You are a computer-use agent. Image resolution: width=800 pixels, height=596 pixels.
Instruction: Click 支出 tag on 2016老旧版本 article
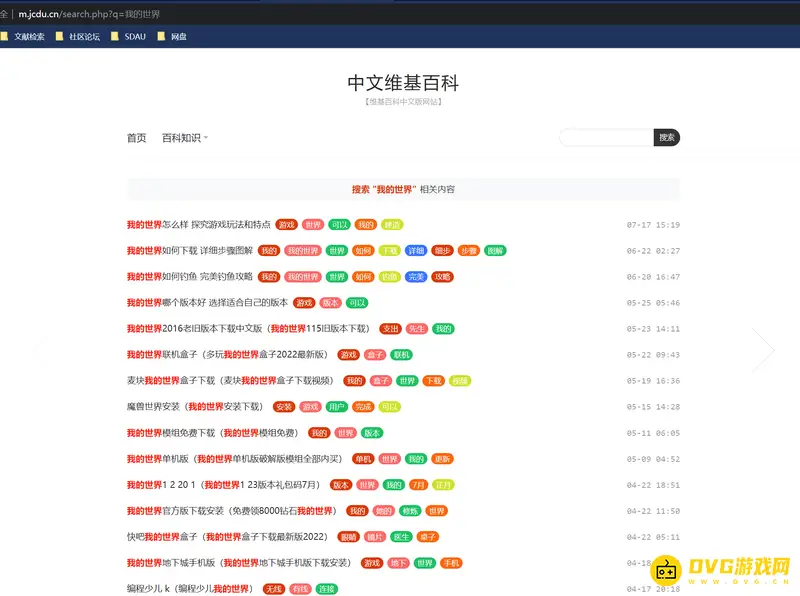pos(390,329)
